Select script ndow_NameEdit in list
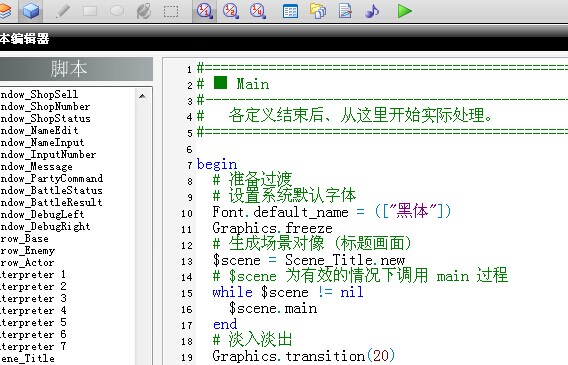The width and height of the screenshot is (568, 365). click(39, 130)
